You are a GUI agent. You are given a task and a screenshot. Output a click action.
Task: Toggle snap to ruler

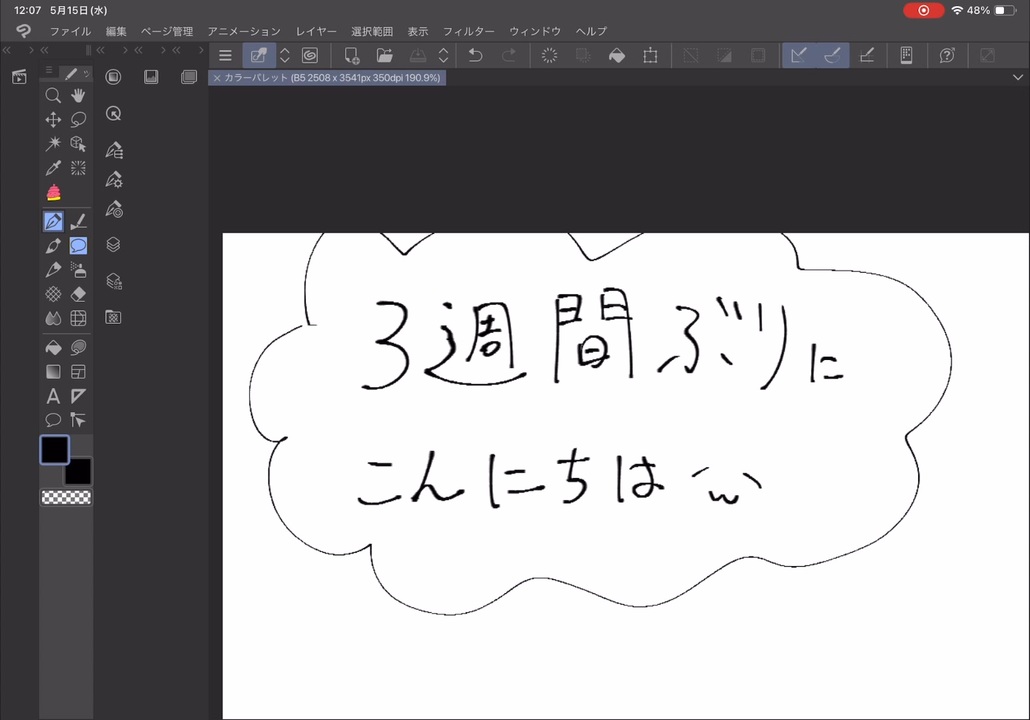(x=799, y=56)
